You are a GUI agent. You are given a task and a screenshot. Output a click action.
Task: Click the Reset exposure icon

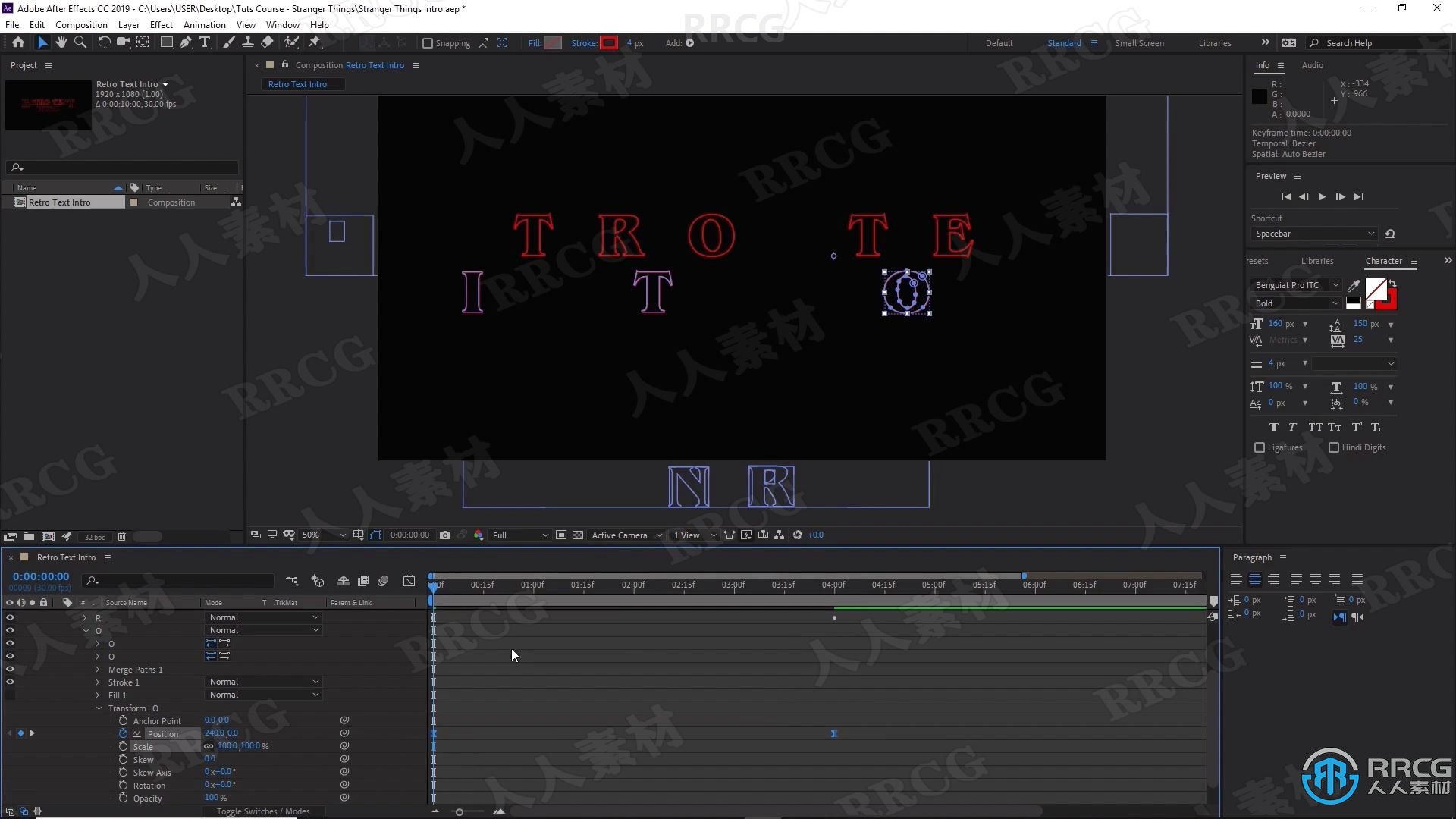(x=798, y=535)
